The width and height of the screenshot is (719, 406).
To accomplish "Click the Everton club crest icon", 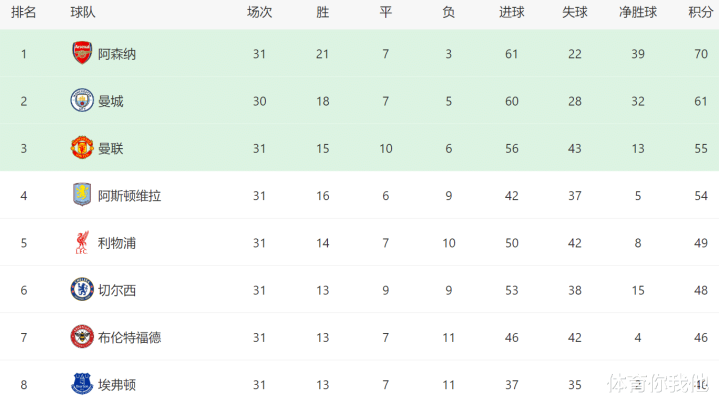I will pyautogui.click(x=82, y=383).
